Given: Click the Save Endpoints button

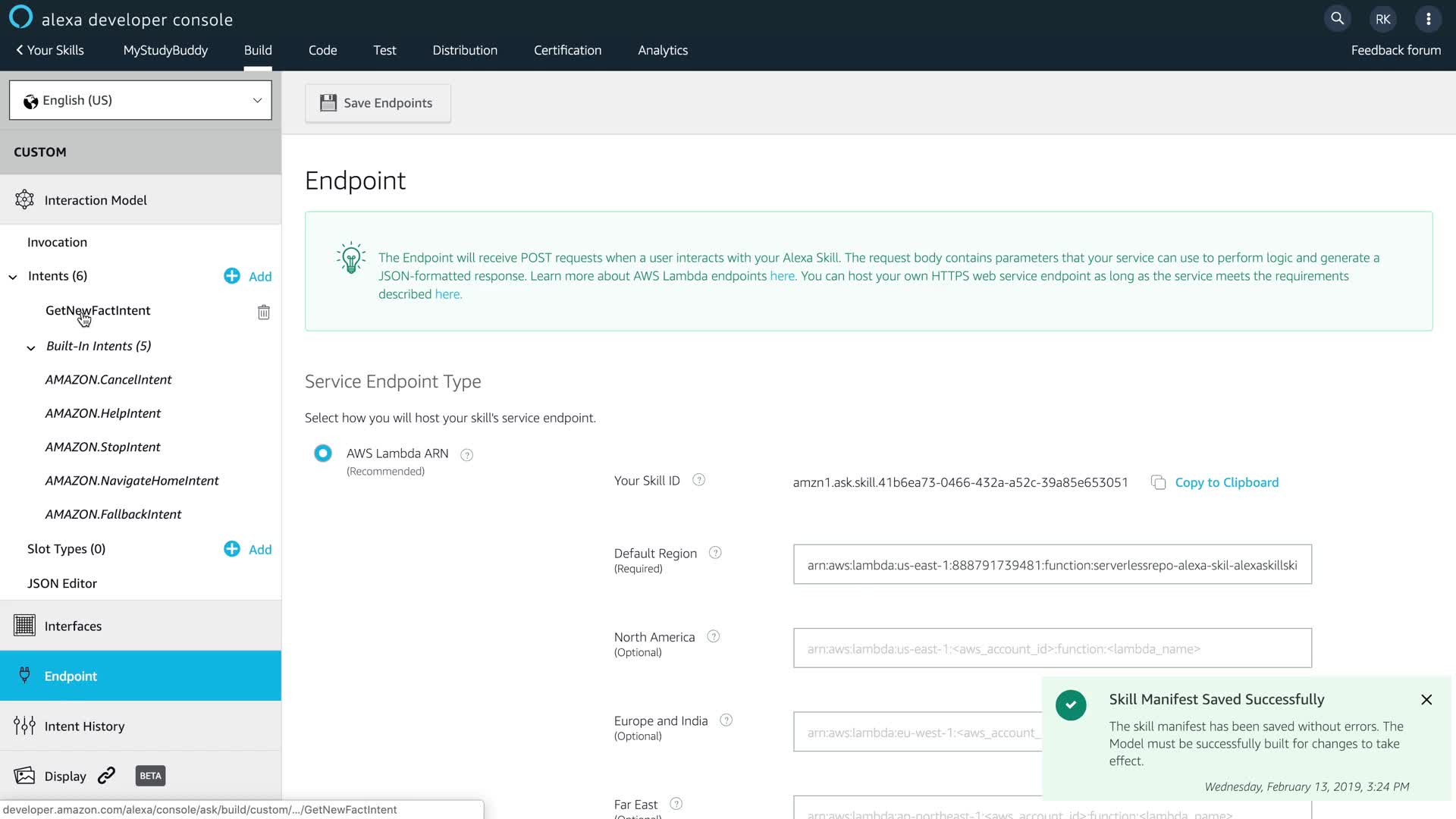Looking at the screenshot, I should [378, 103].
